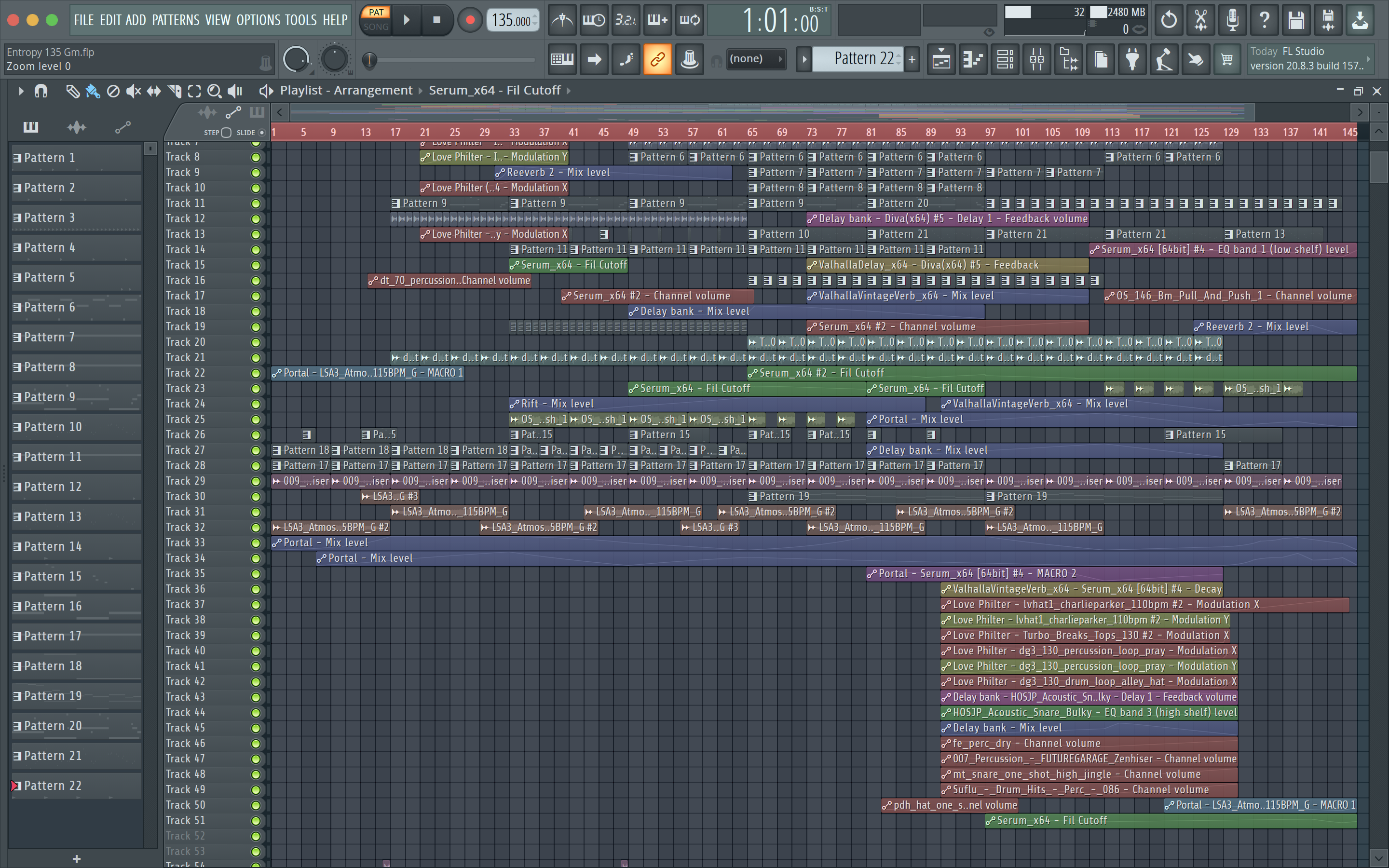Toggle the snap magnet icon

[x=41, y=91]
